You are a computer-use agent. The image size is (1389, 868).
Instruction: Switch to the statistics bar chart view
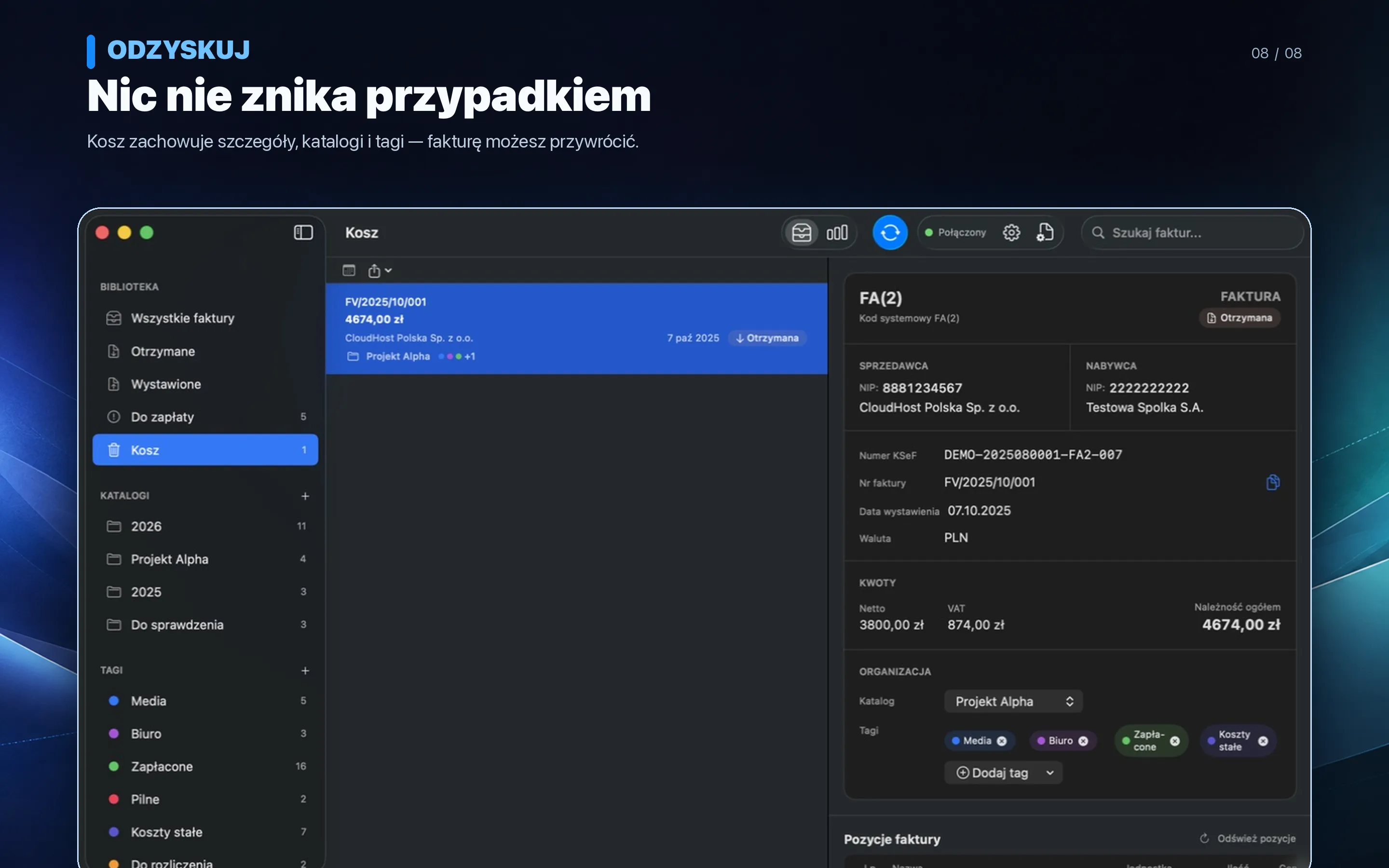(x=837, y=232)
